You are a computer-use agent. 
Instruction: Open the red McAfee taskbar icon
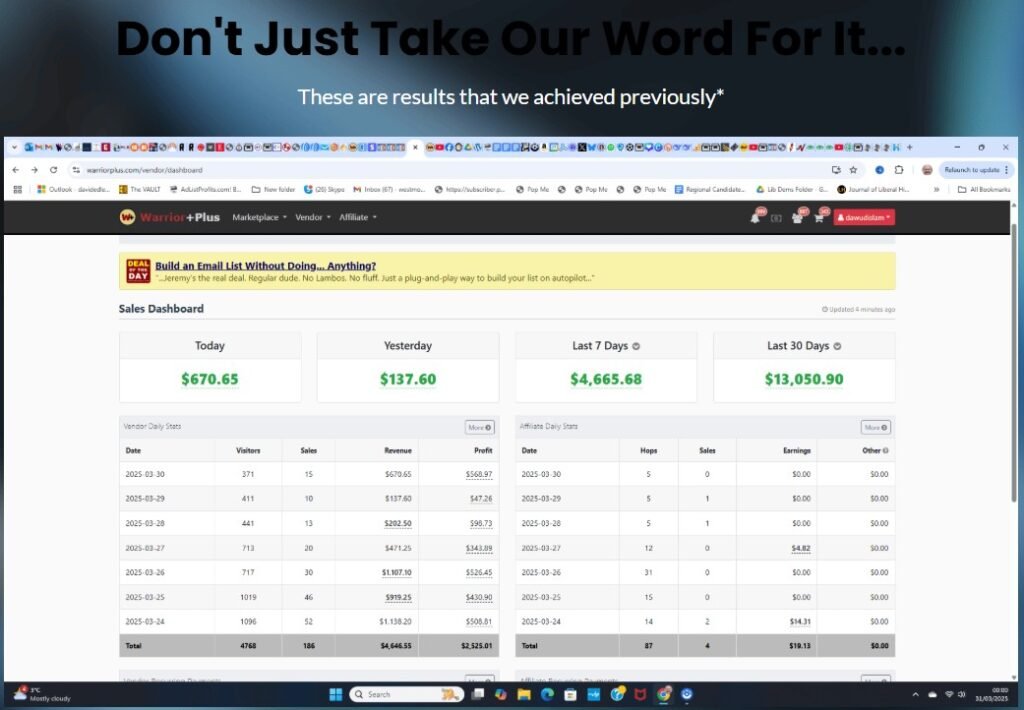click(640, 694)
